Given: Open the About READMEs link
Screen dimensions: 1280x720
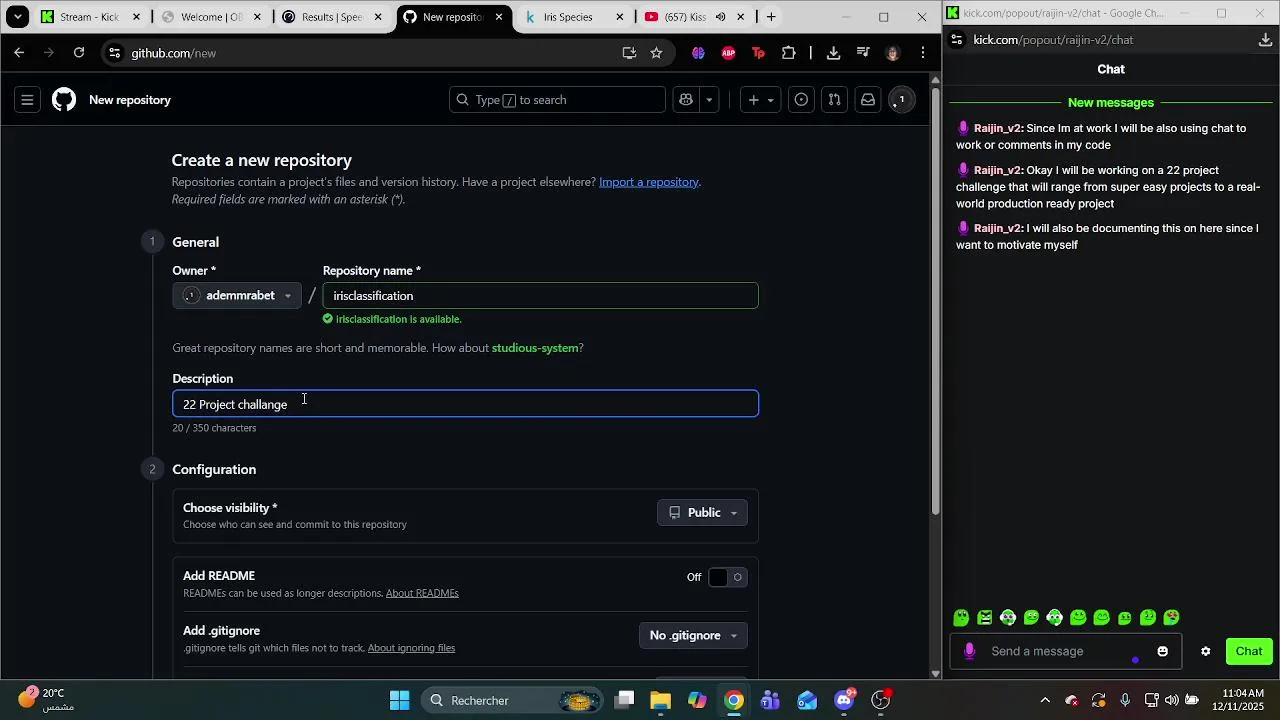Looking at the screenshot, I should point(422,594).
